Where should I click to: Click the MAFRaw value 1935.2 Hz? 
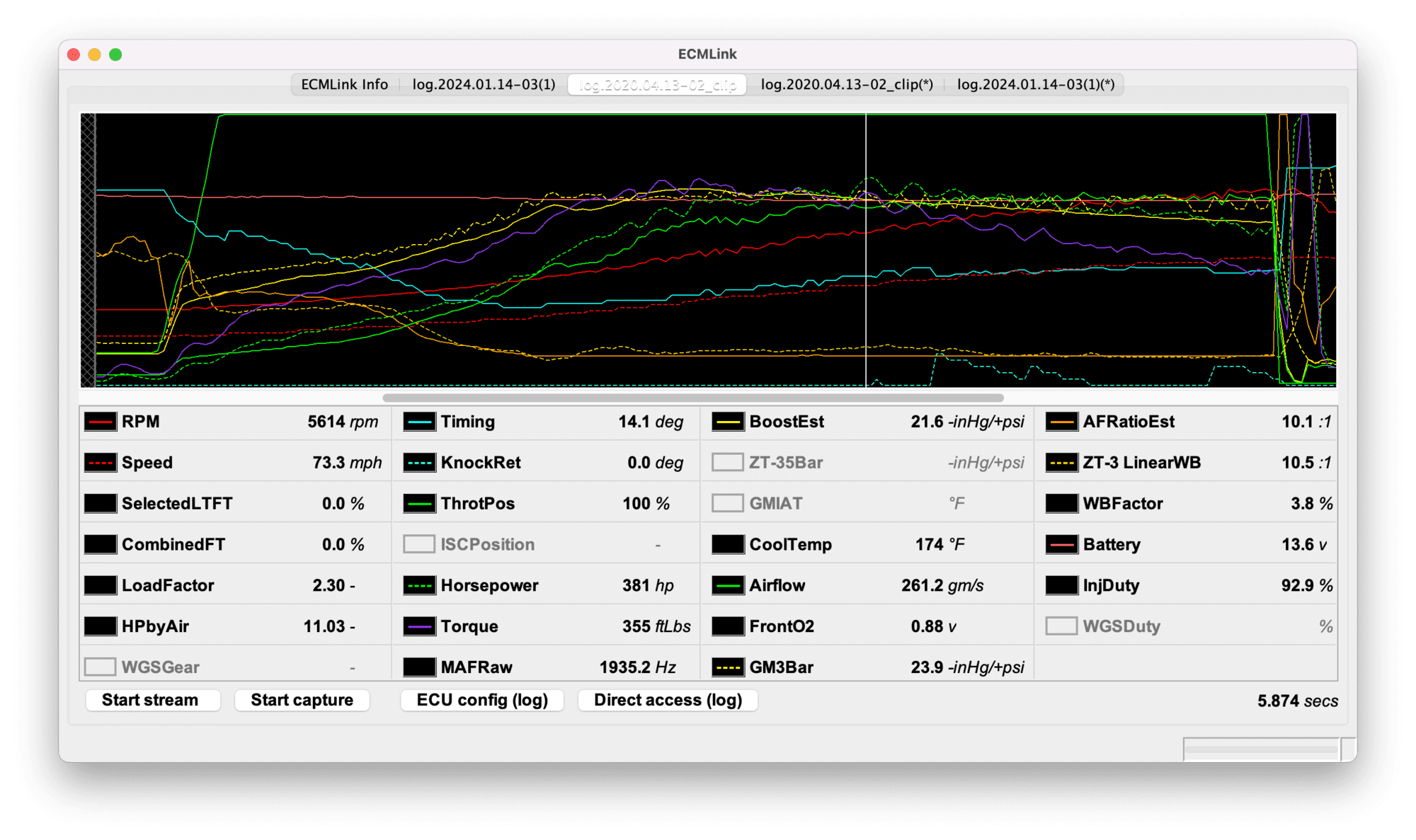[637, 667]
